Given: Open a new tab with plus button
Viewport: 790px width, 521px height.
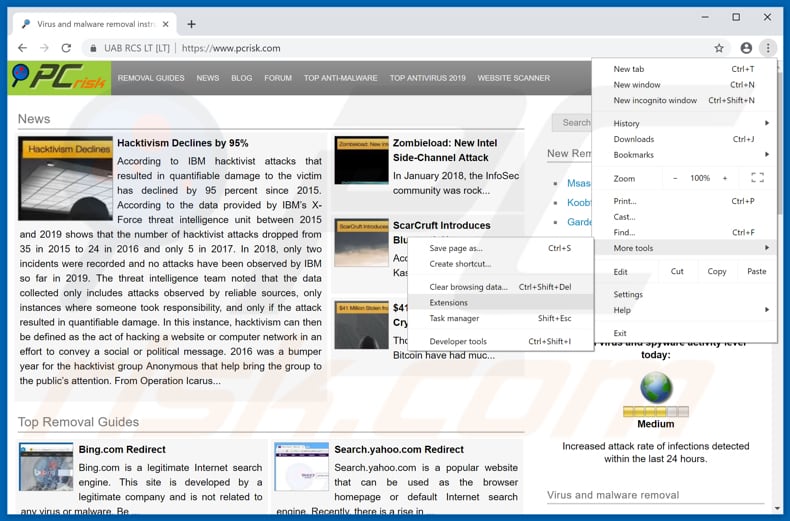Looking at the screenshot, I should [x=191, y=24].
